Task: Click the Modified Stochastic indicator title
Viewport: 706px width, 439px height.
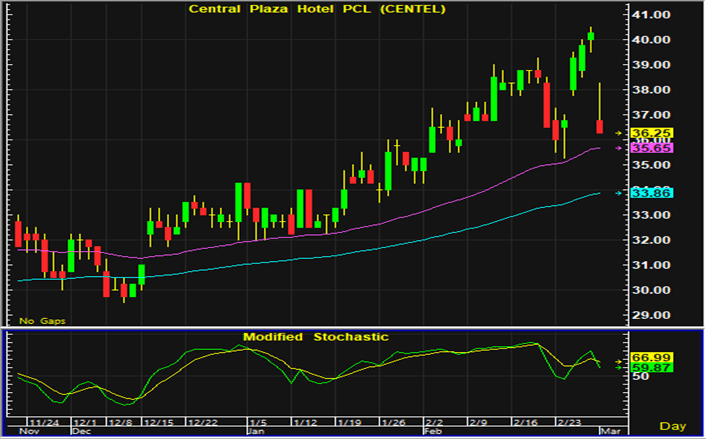Action: click(314, 337)
